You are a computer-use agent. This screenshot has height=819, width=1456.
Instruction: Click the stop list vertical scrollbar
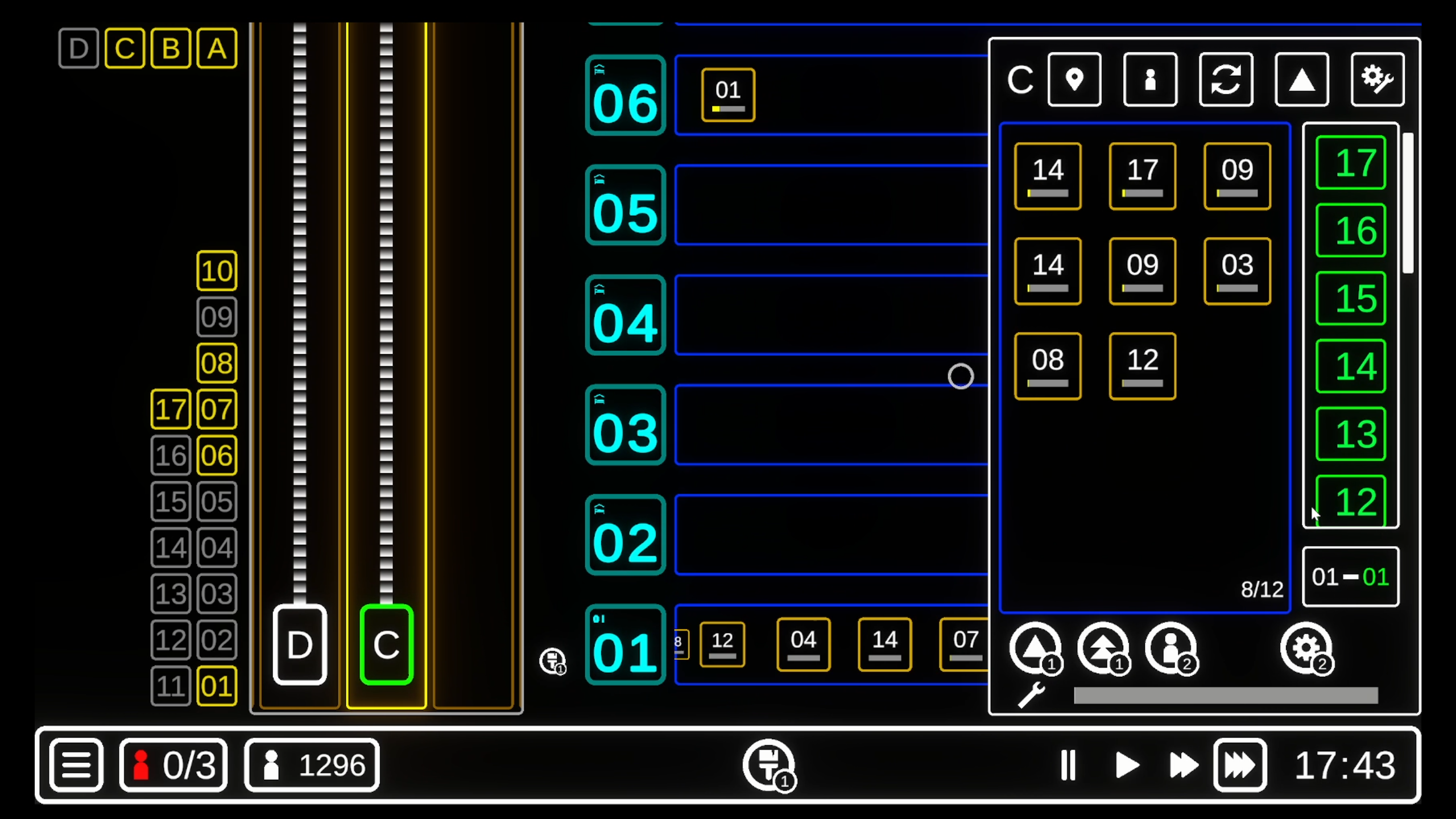1408,202
